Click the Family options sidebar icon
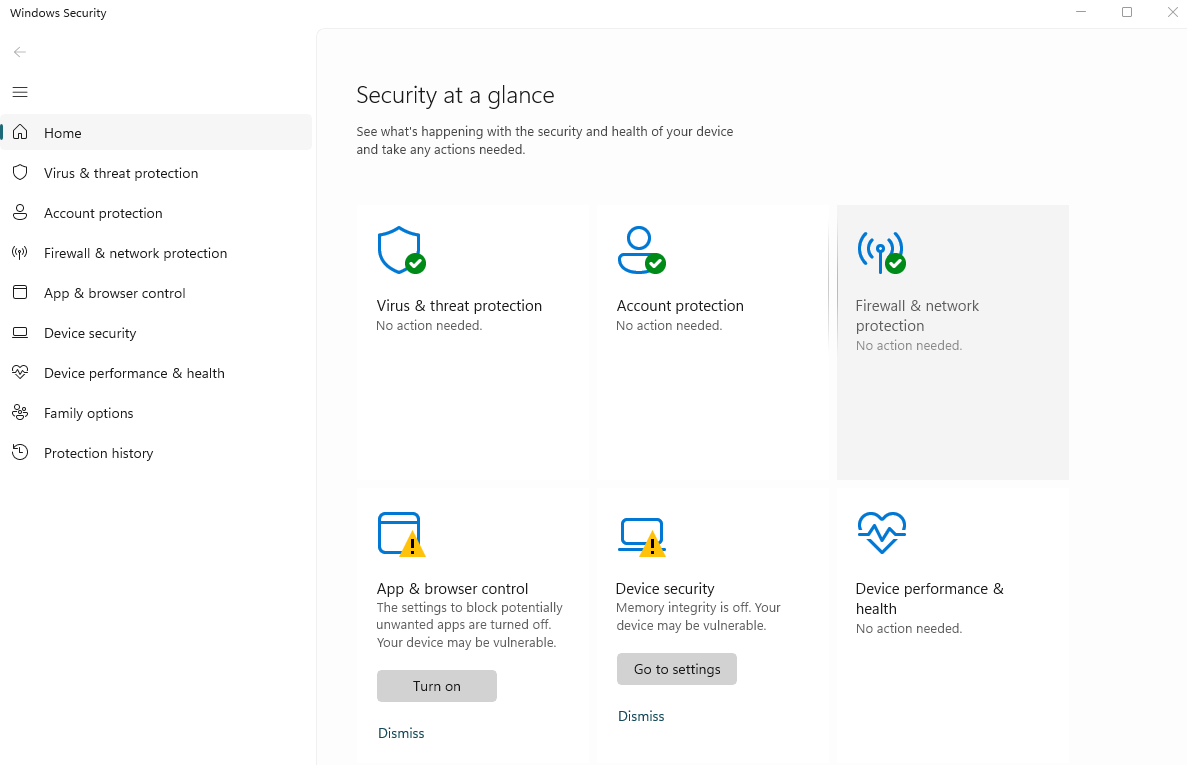The height and width of the screenshot is (765, 1187). coord(19,413)
